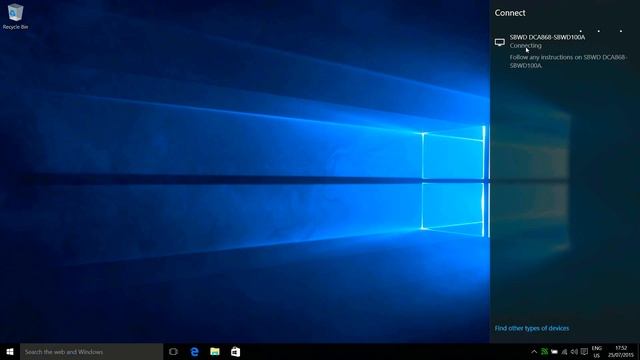The width and height of the screenshot is (640, 360).
Task: Open the Recycle Bin desktop icon
Action: [15, 16]
